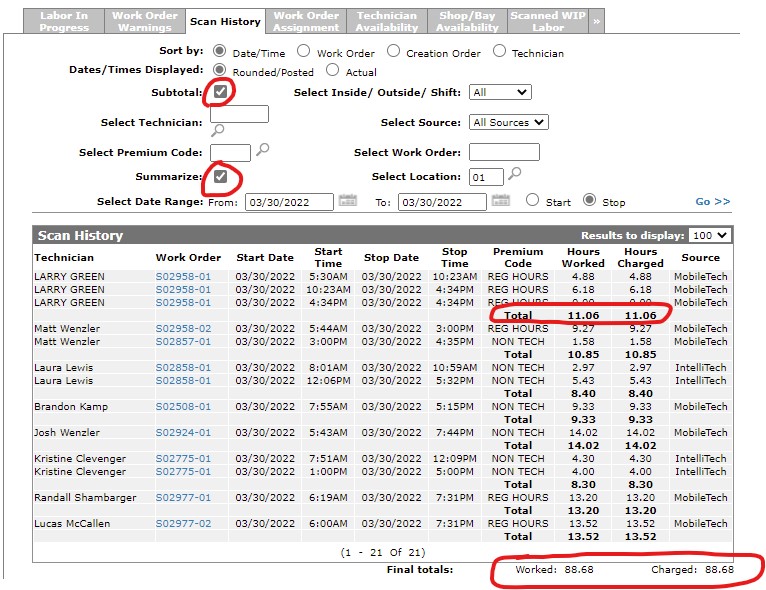Image resolution: width=766 pixels, height=590 pixels.
Task: Expand the Inside/Outside/Shift dropdown
Action: 500,92
